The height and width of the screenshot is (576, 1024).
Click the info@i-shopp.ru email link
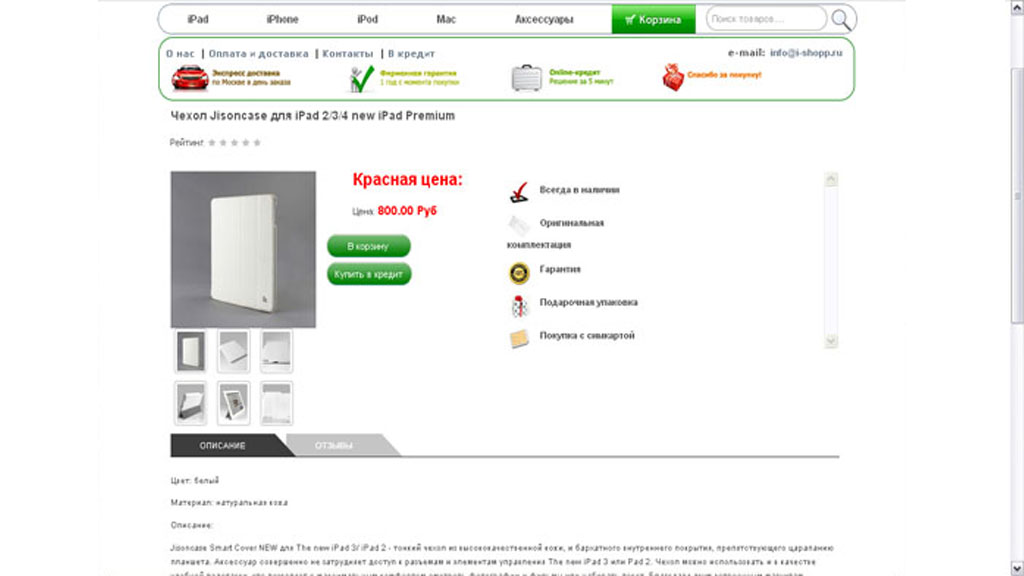click(806, 52)
